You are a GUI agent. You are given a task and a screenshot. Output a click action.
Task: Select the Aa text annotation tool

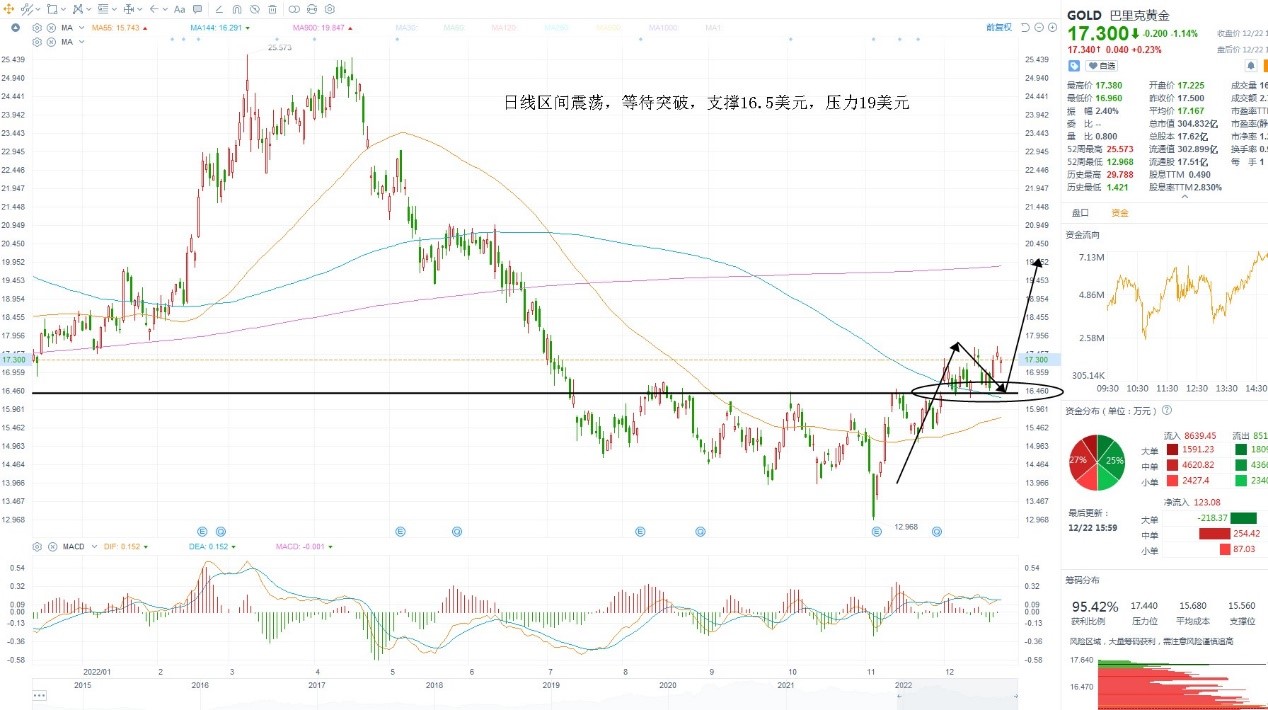click(x=179, y=9)
